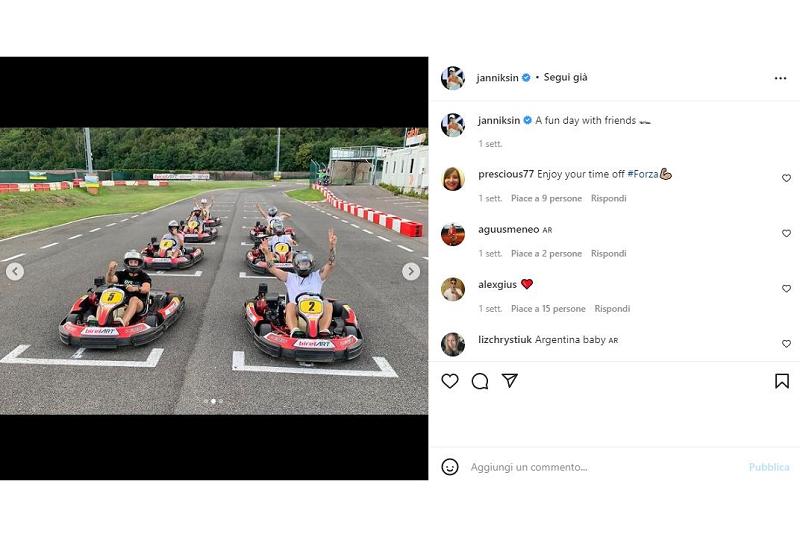Like the alexgius comment heart
This screenshot has width=800, height=533.
786,289
